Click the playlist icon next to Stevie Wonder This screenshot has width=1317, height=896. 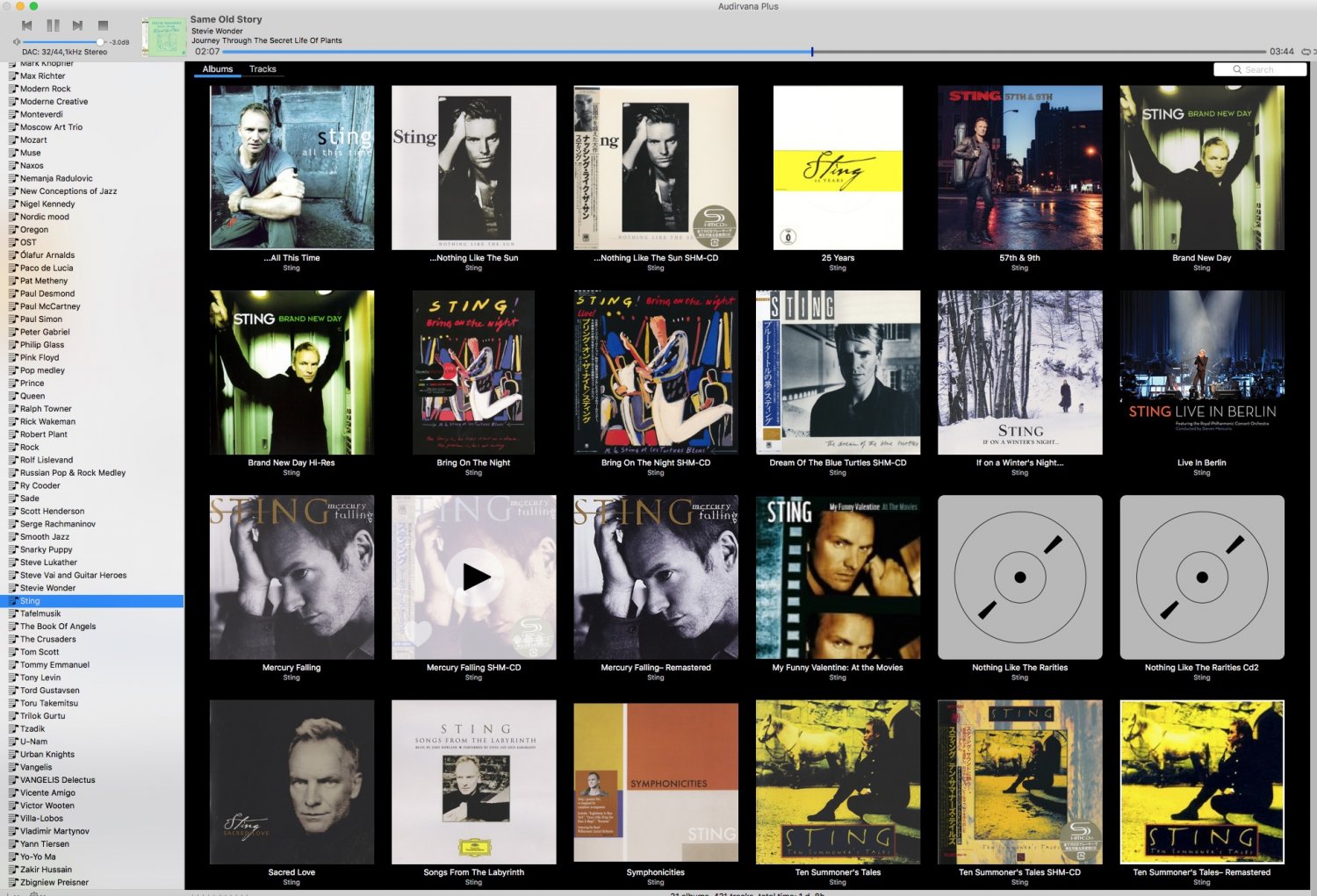[12, 588]
